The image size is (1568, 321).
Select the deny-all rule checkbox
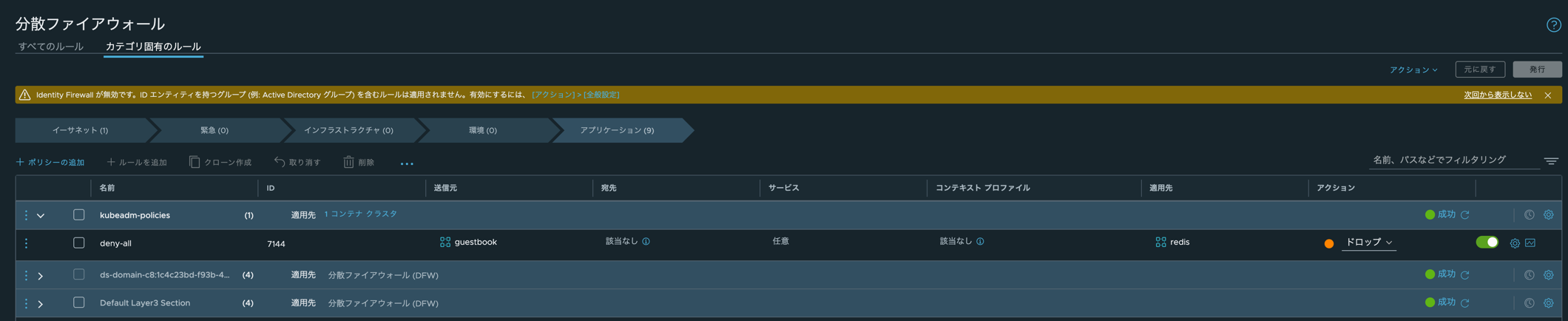point(78,243)
